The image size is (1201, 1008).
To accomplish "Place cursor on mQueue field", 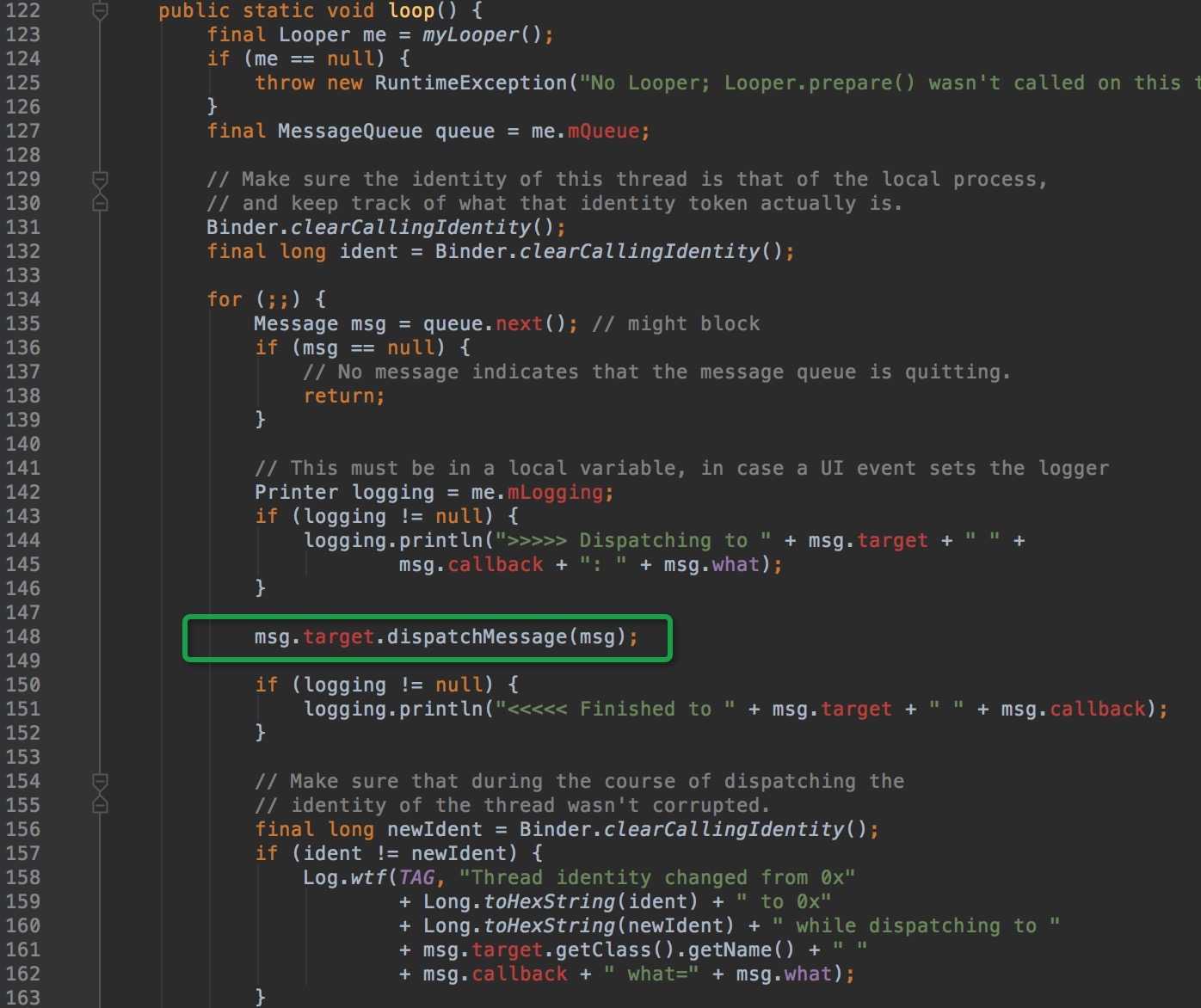I will [x=603, y=132].
